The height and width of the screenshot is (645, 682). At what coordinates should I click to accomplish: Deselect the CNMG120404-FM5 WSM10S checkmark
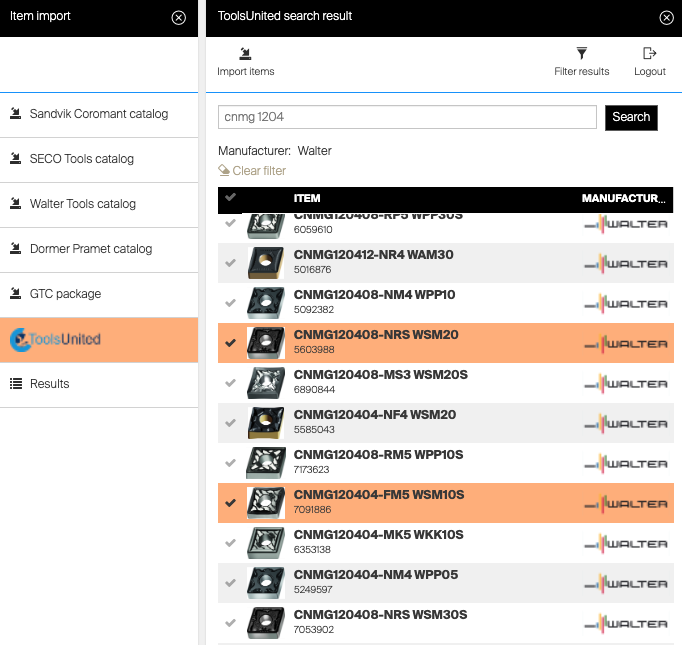231,503
